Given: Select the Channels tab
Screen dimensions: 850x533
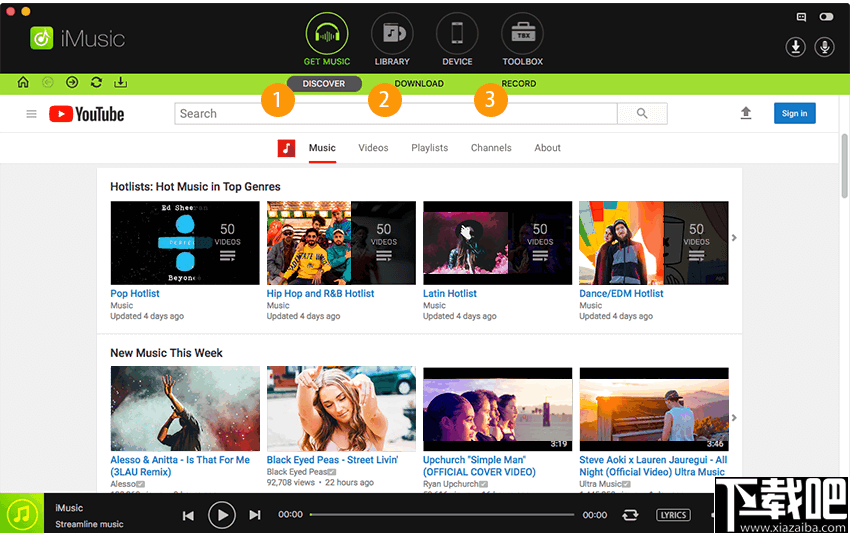Looking at the screenshot, I should tap(491, 148).
